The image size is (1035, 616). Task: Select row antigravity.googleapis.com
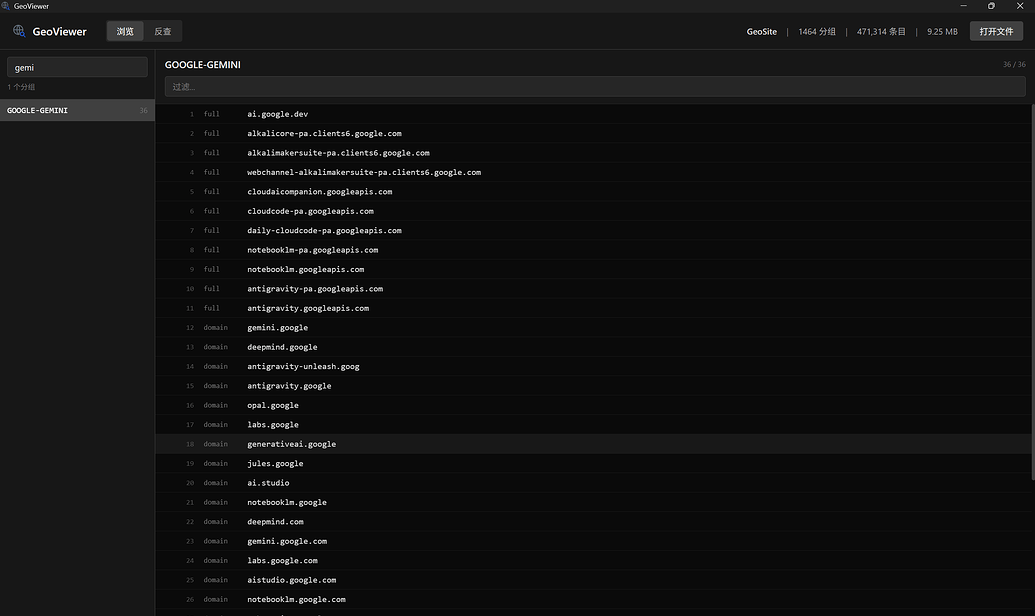coord(593,308)
